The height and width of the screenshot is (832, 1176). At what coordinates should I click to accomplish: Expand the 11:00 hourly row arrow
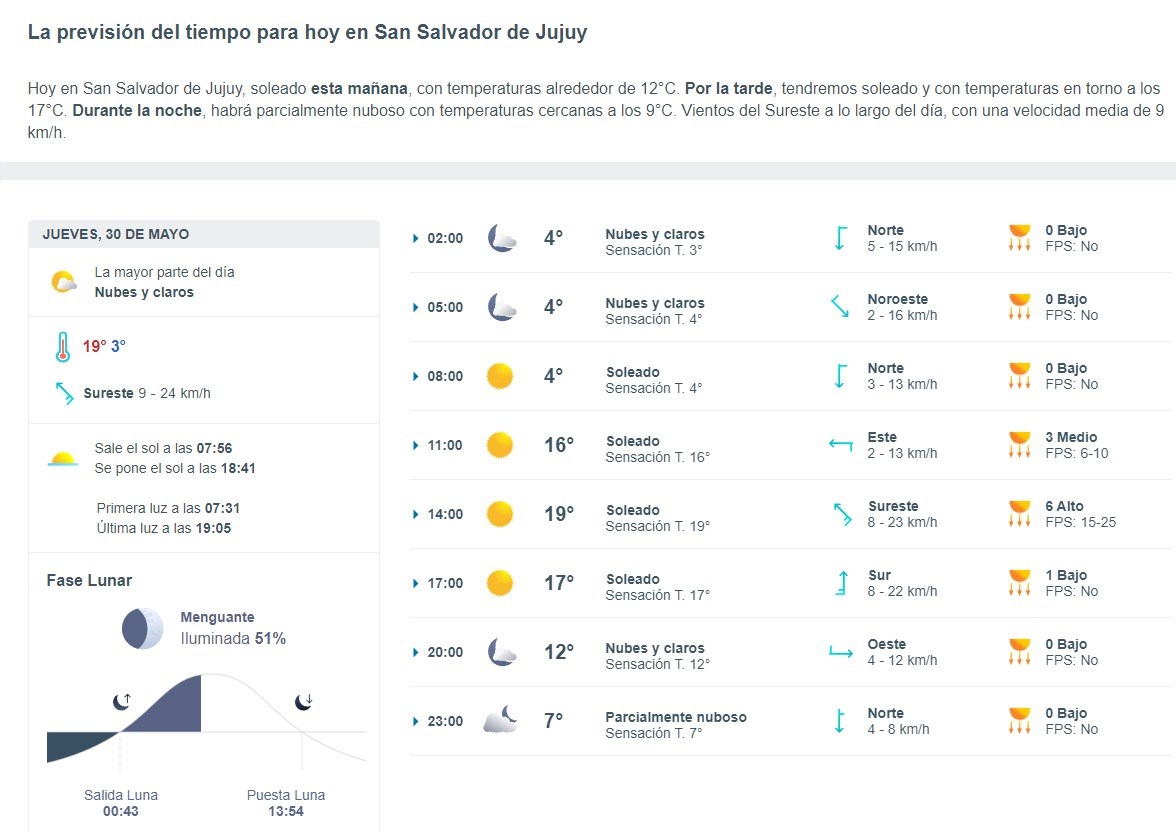(416, 446)
